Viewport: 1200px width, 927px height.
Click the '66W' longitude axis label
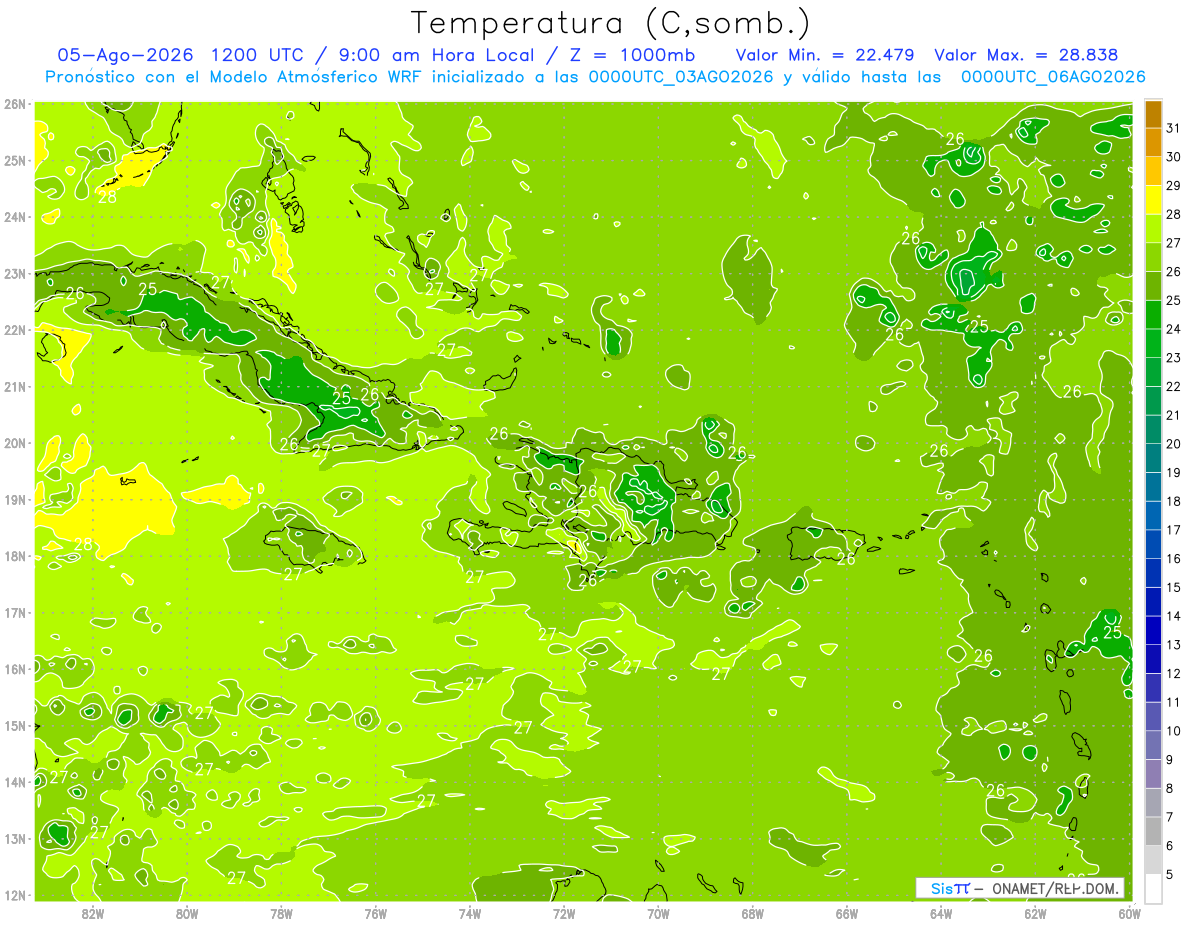coord(847,913)
